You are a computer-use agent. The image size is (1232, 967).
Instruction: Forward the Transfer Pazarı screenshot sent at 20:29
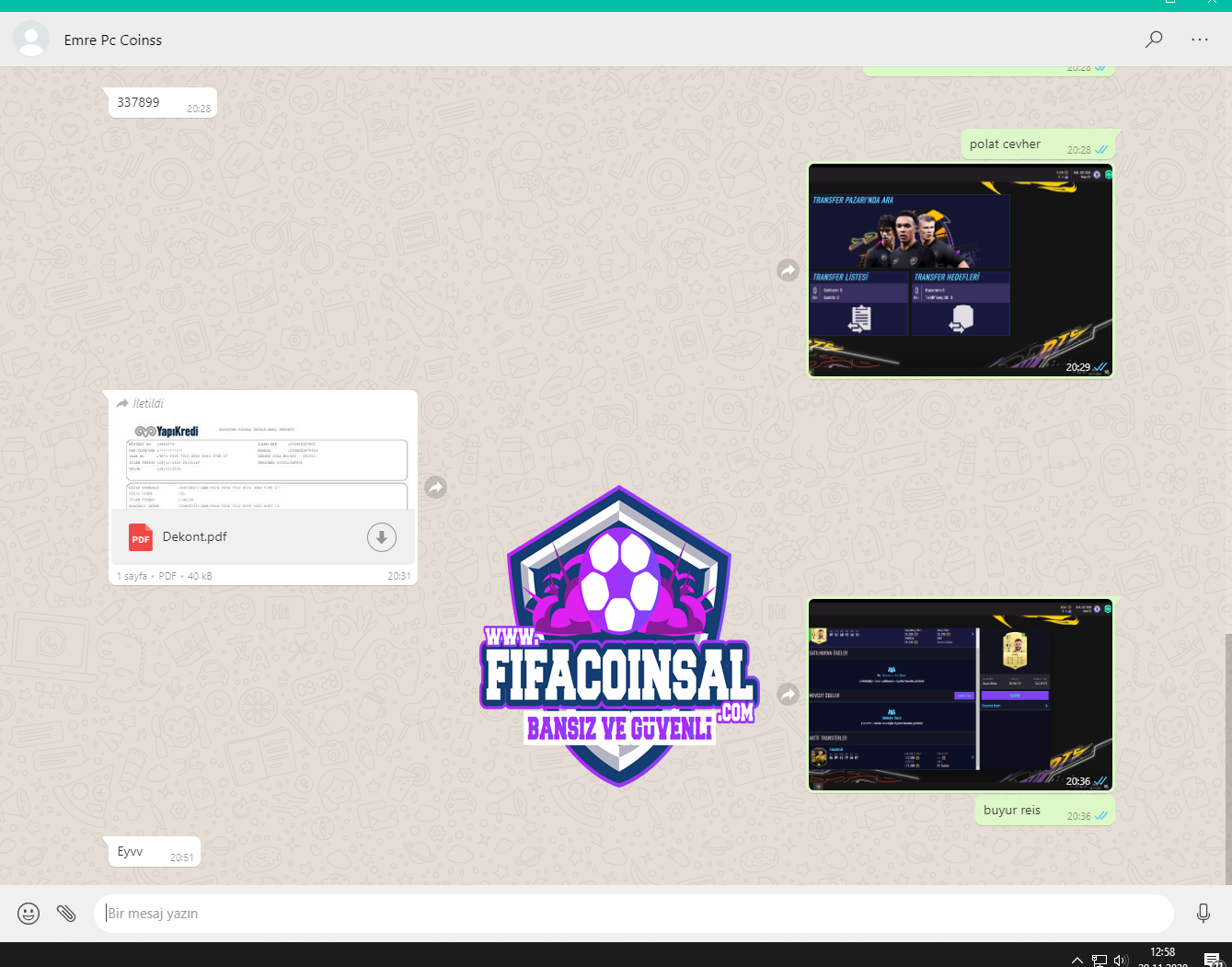(x=788, y=271)
